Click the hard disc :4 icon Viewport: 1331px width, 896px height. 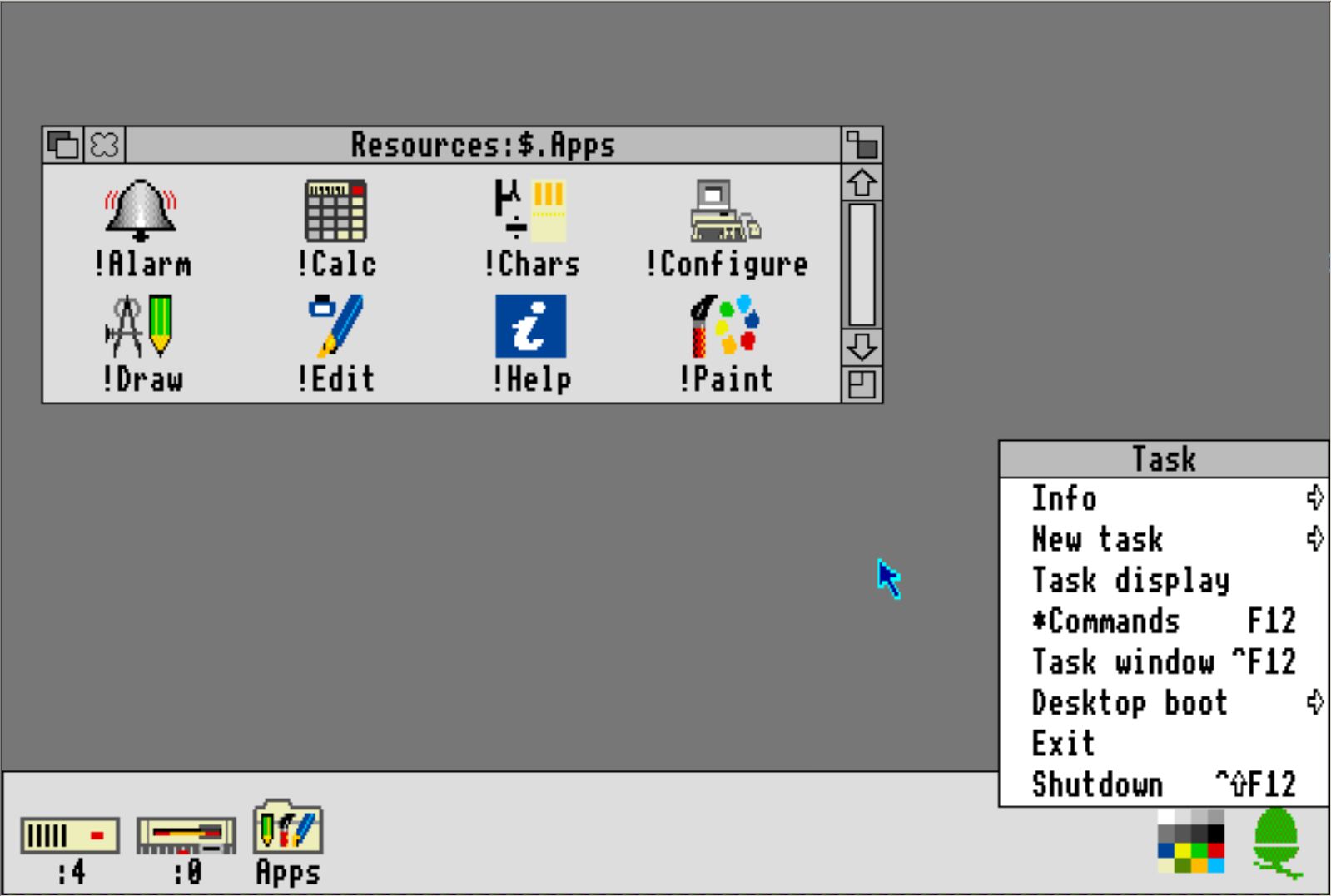(x=70, y=835)
